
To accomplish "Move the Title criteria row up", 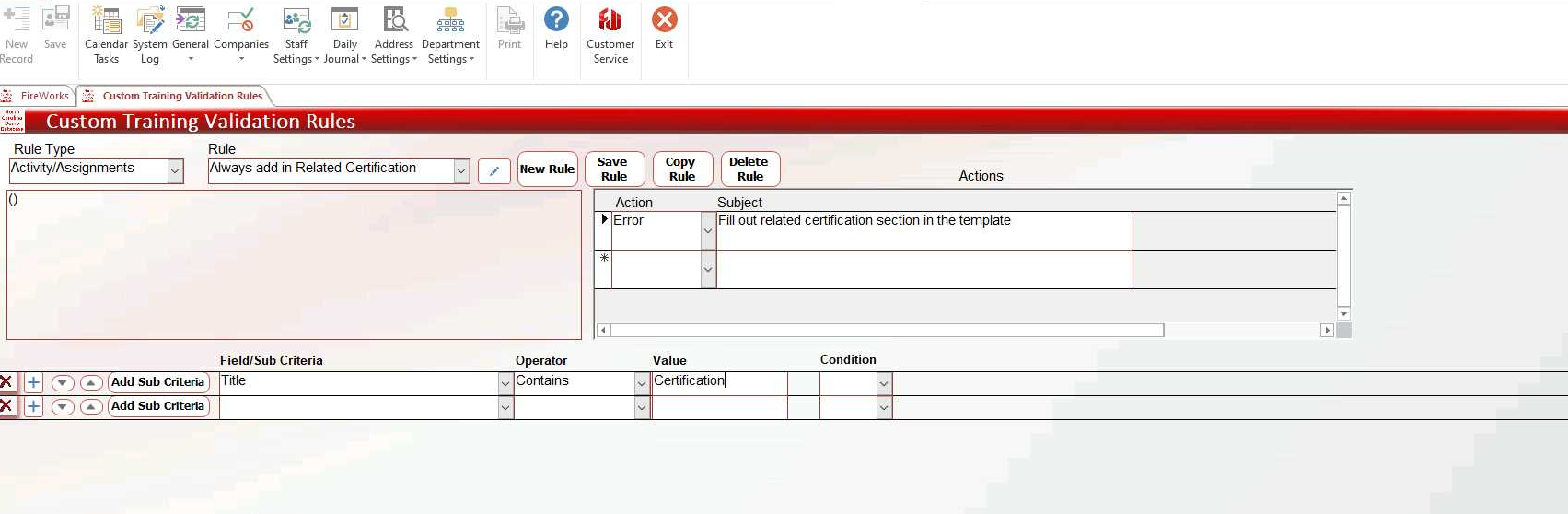I will 91,382.
